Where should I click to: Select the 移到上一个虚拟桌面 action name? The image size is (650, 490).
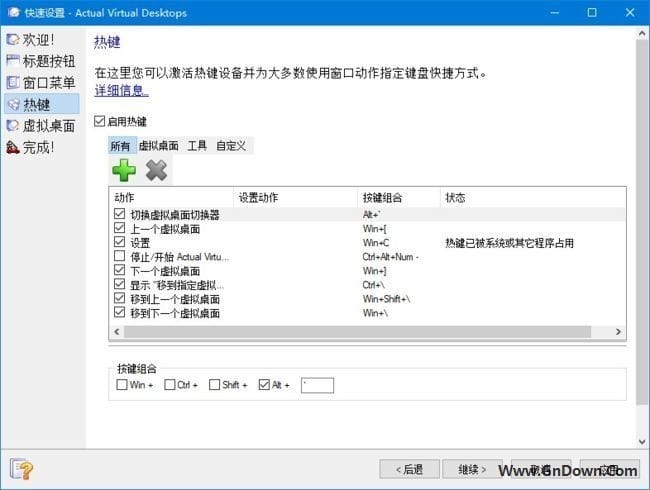coord(175,299)
